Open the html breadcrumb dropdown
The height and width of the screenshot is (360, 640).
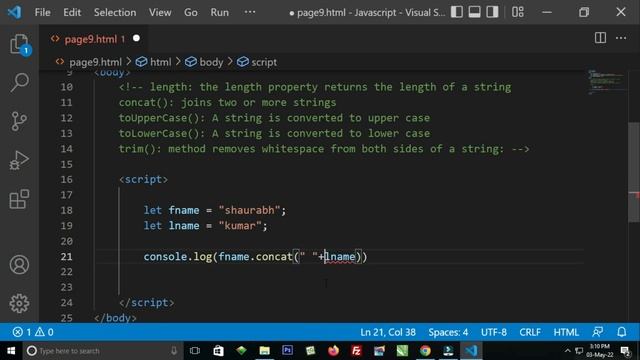pyautogui.click(x=153, y=62)
